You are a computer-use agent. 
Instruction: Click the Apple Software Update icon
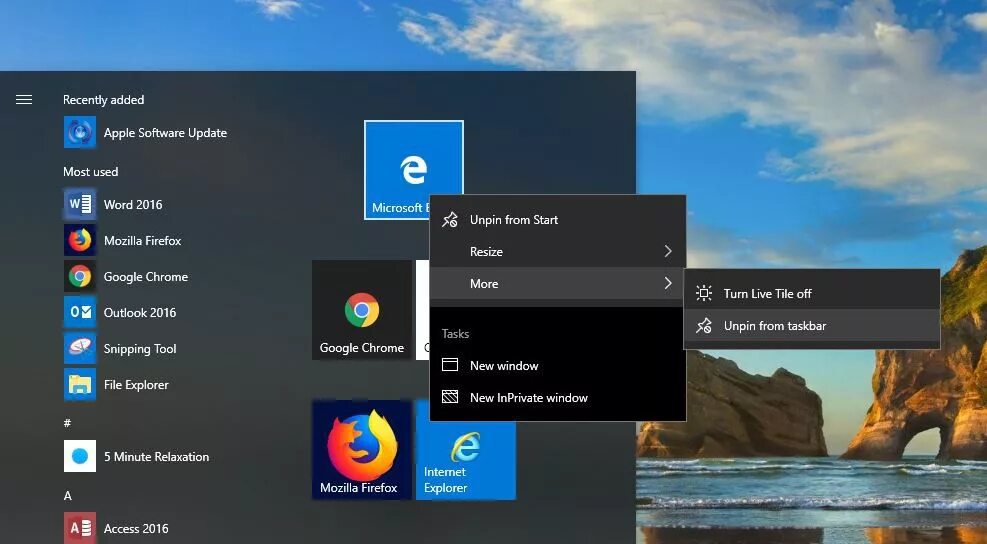pos(80,132)
